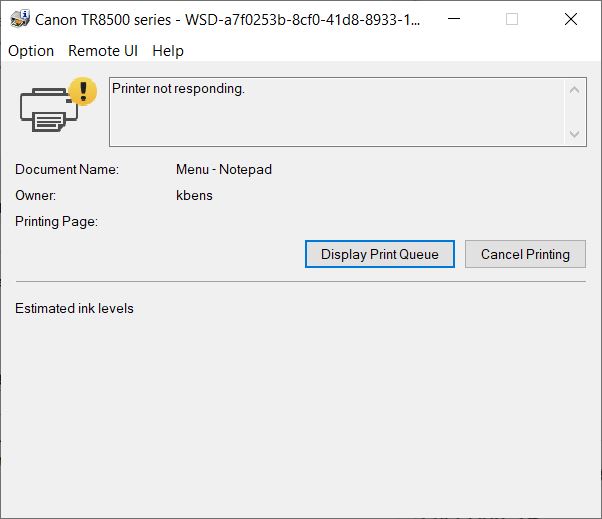Close the Canon status monitor window

point(571,19)
